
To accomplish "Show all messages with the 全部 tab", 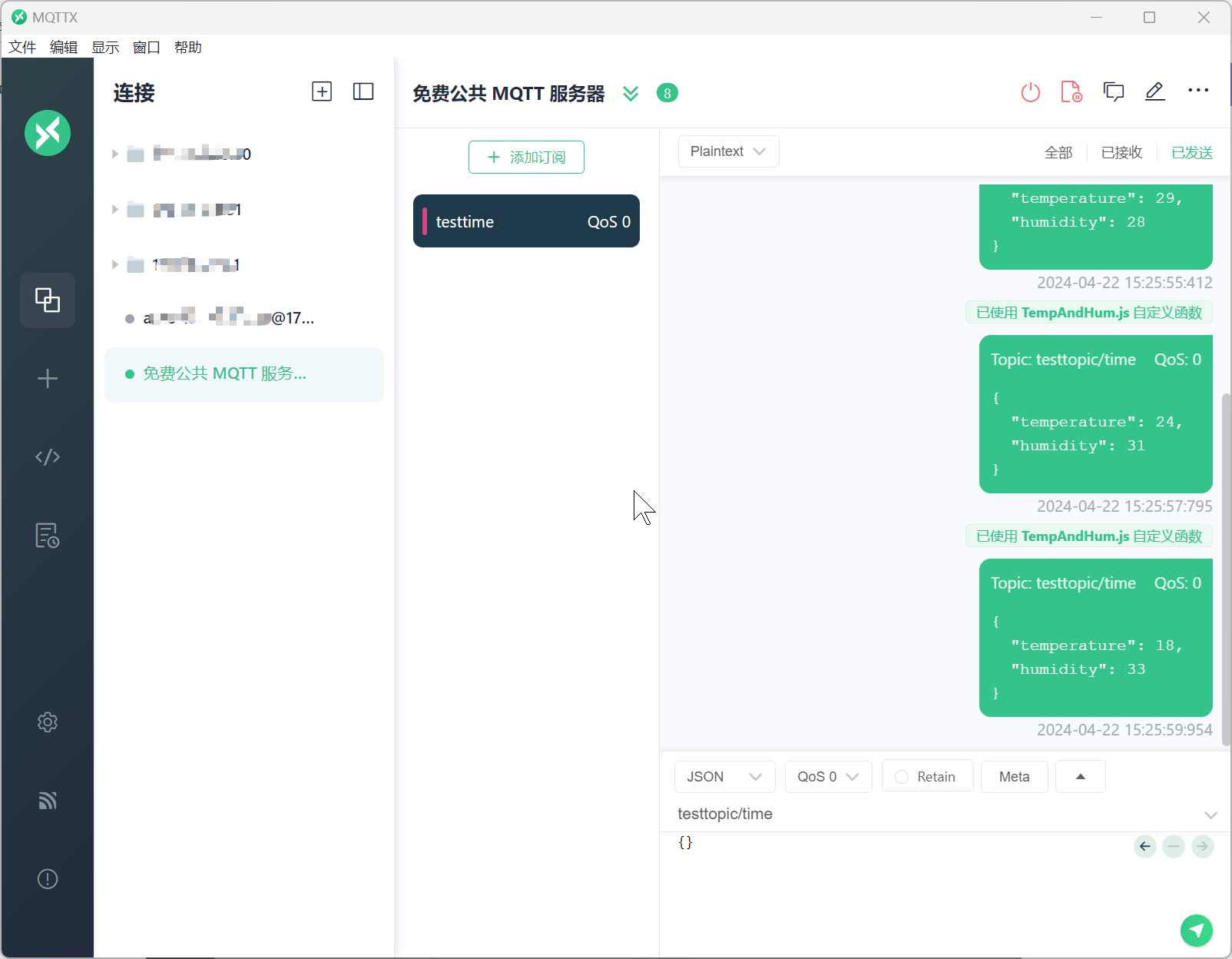I will (x=1058, y=152).
